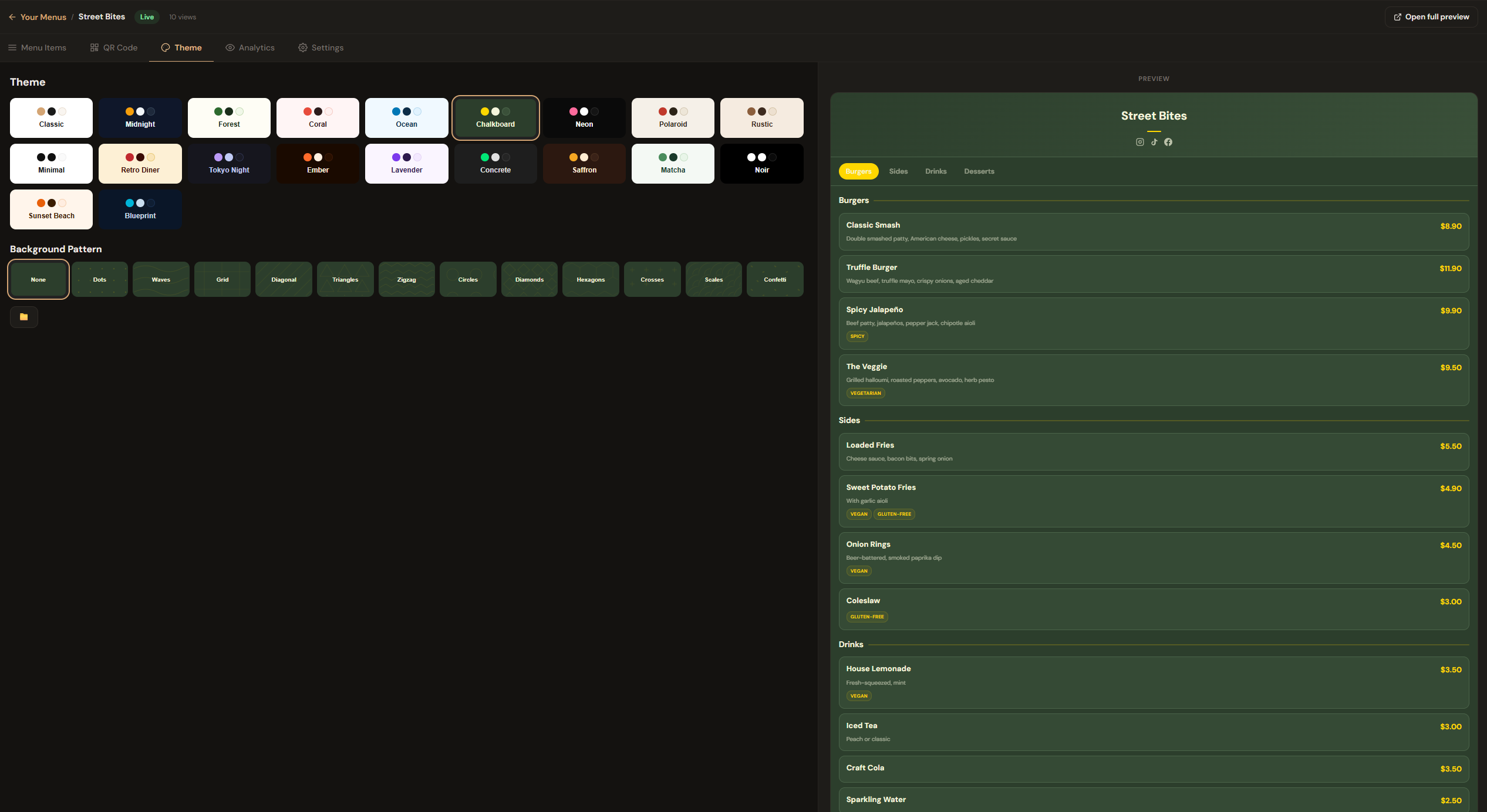Go back to Your Menus link
This screenshot has width=1487, height=812.
(43, 17)
